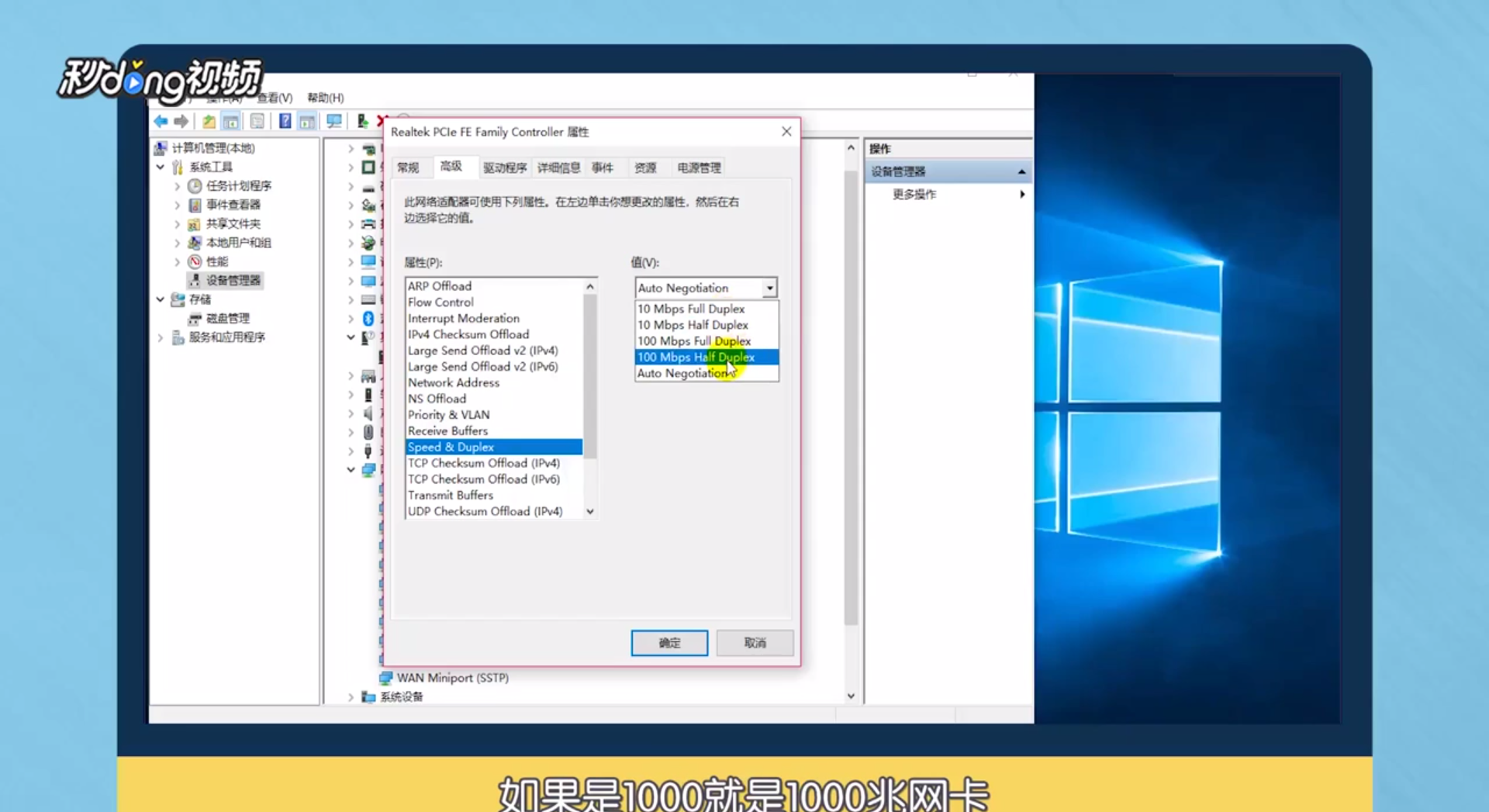1489x812 pixels.
Task: Toggle the show/hide action pane icon
Action: click(x=307, y=121)
